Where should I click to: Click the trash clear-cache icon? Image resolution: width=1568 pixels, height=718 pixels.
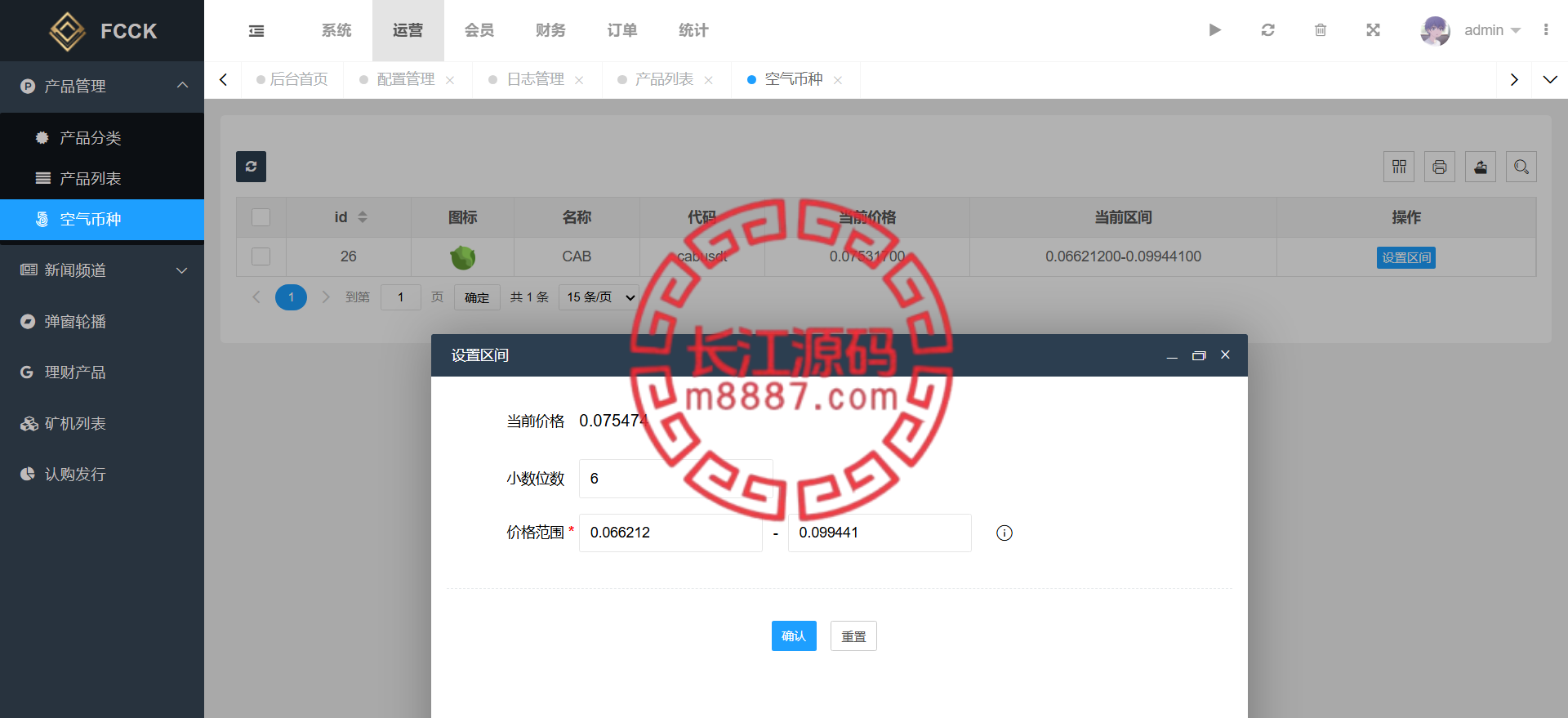[x=1321, y=30]
